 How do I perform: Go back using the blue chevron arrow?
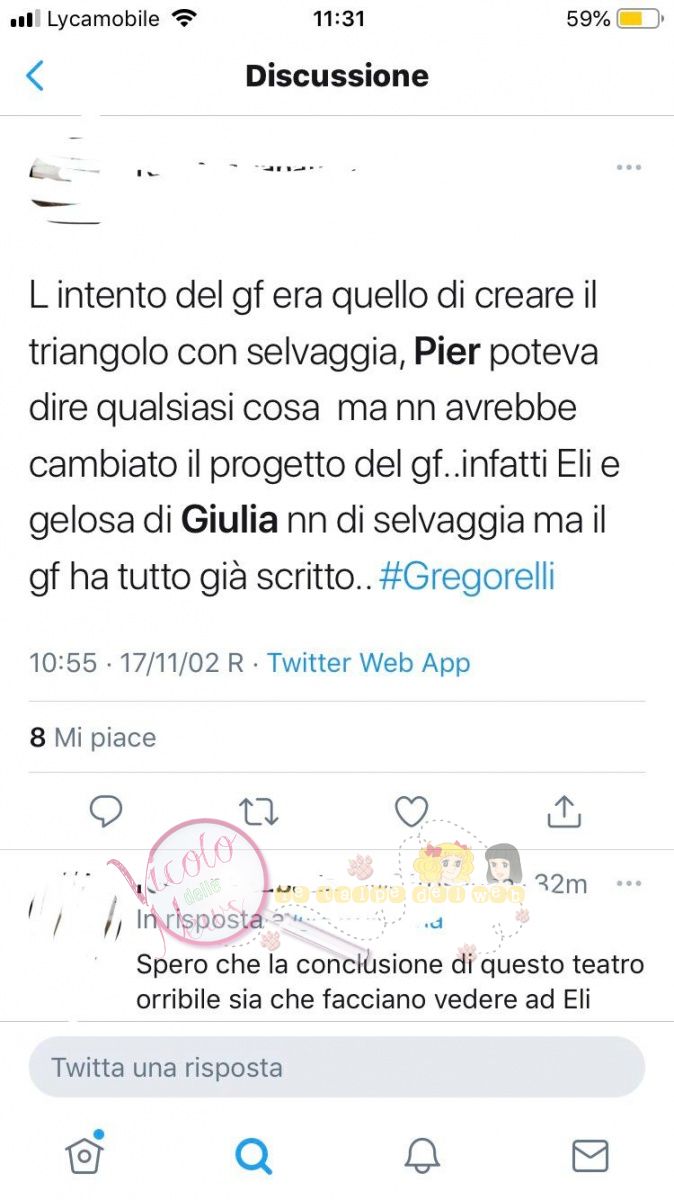pos(35,76)
